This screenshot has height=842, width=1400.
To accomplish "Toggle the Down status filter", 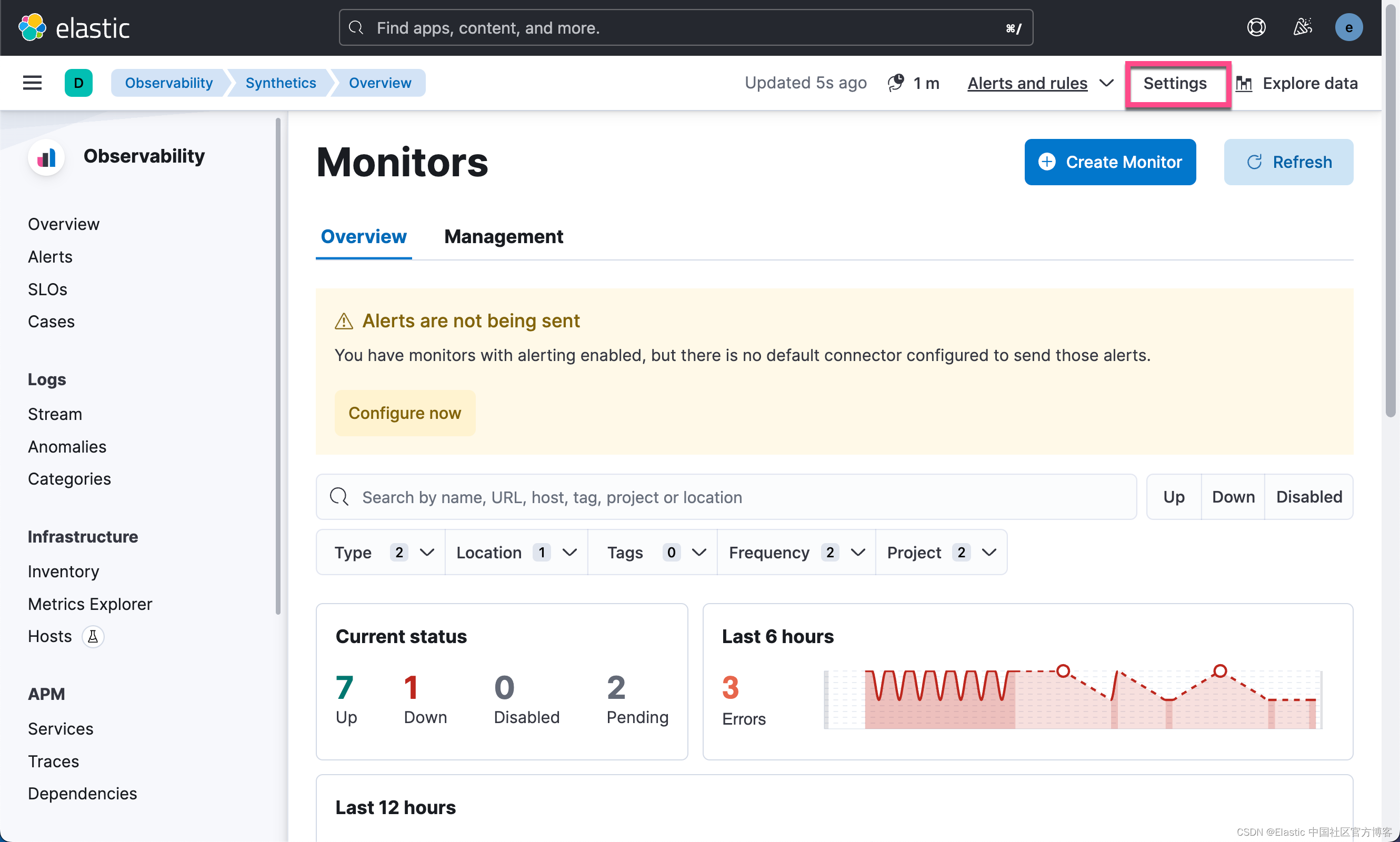I will click(x=1233, y=496).
